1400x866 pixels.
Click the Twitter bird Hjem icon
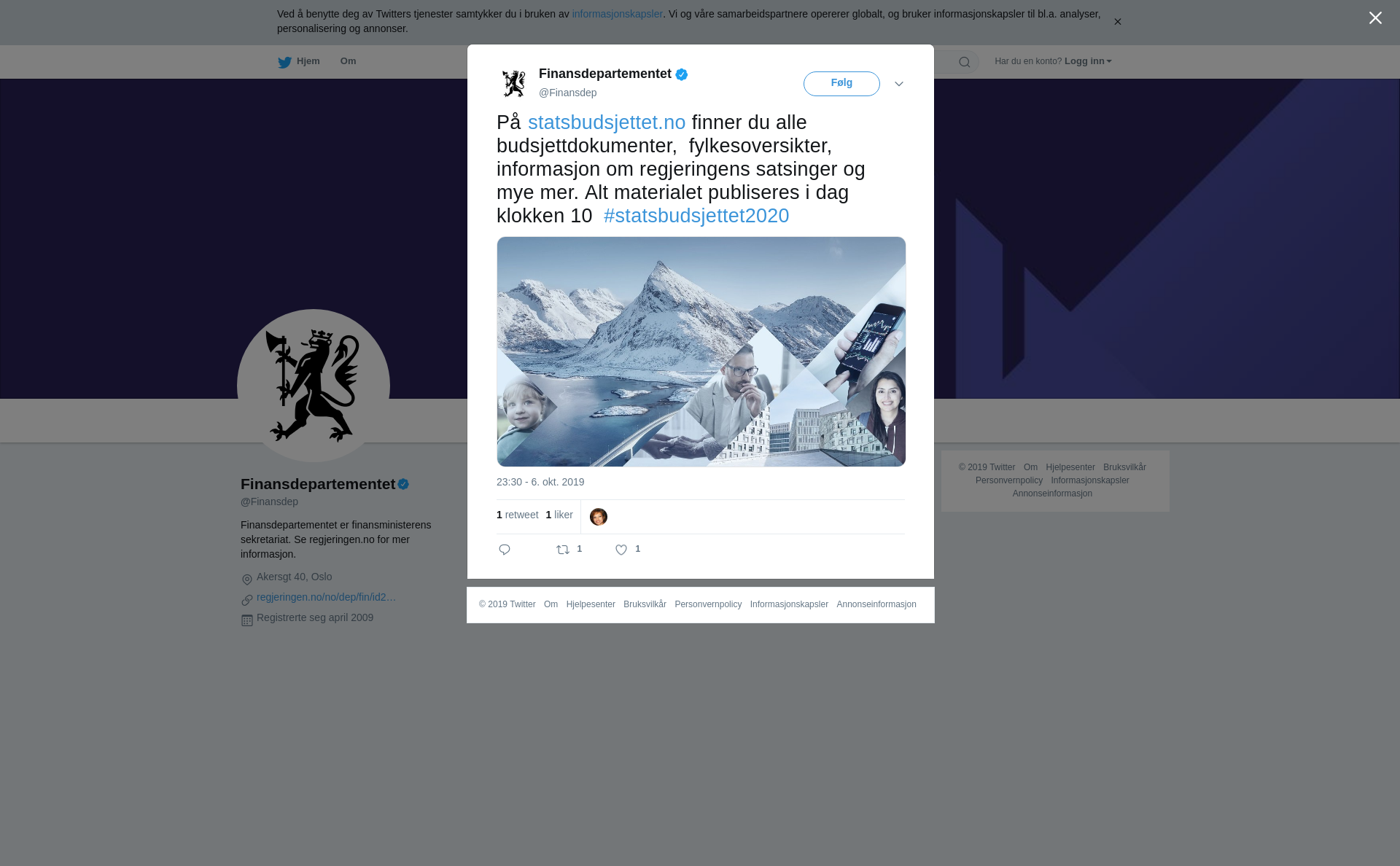[284, 62]
